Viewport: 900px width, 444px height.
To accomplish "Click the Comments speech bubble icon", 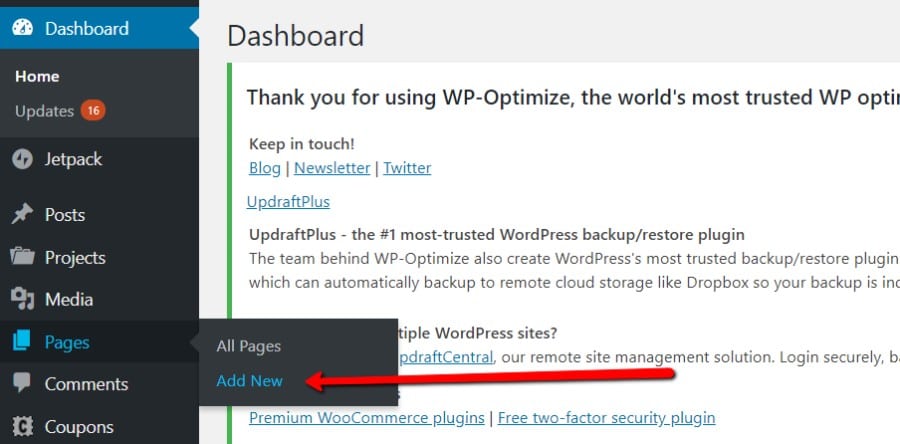I will tap(22, 384).
